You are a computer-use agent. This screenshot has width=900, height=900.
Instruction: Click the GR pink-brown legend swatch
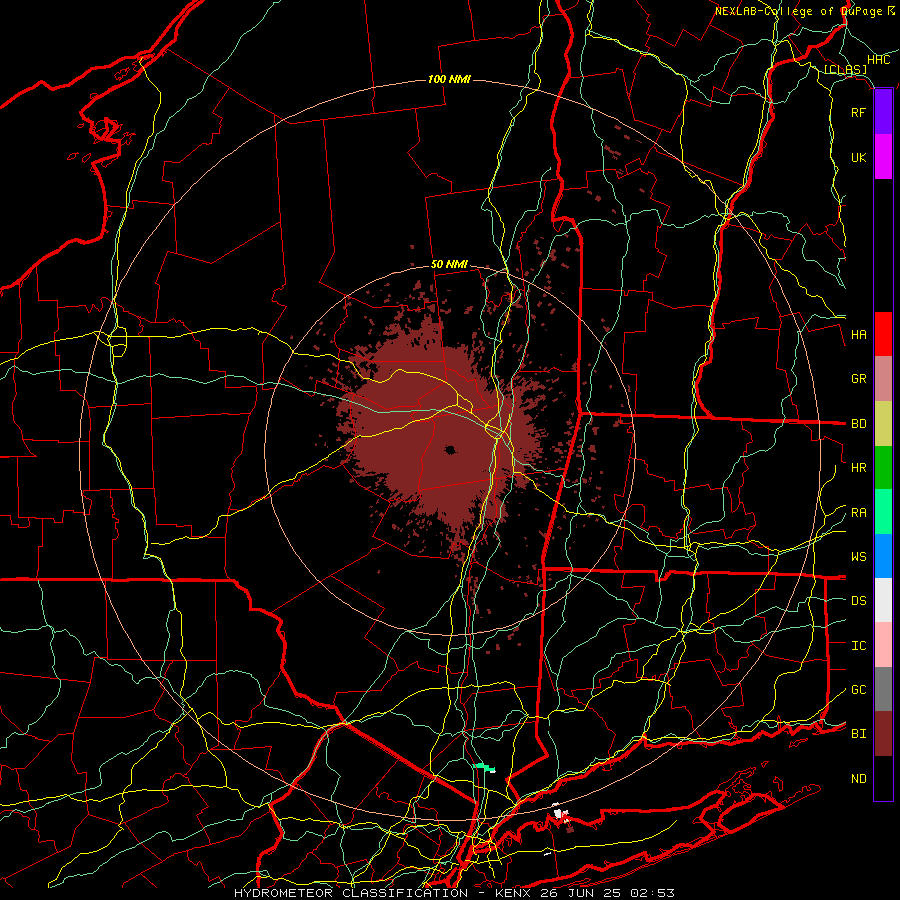point(883,379)
